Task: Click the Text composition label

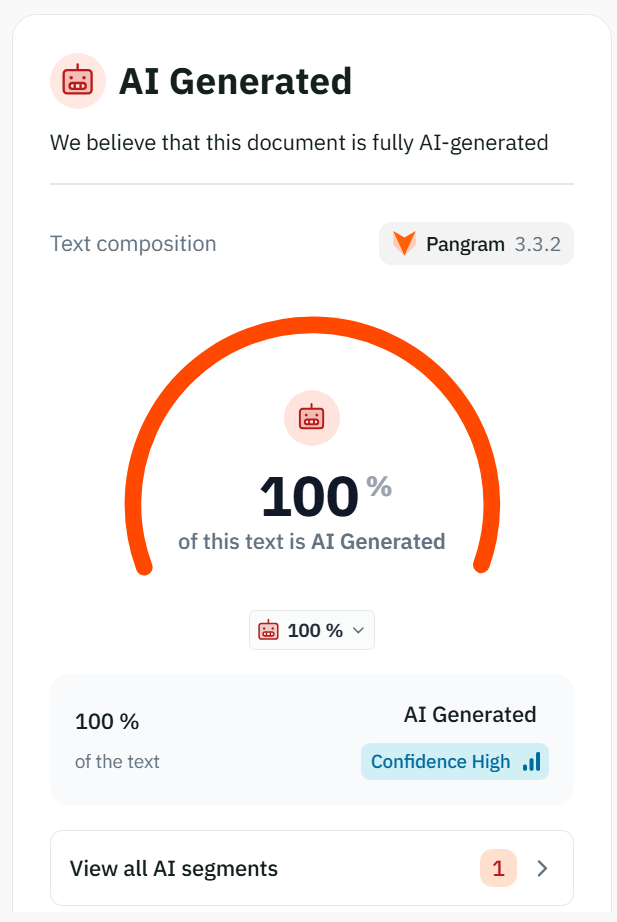Action: [x=134, y=243]
